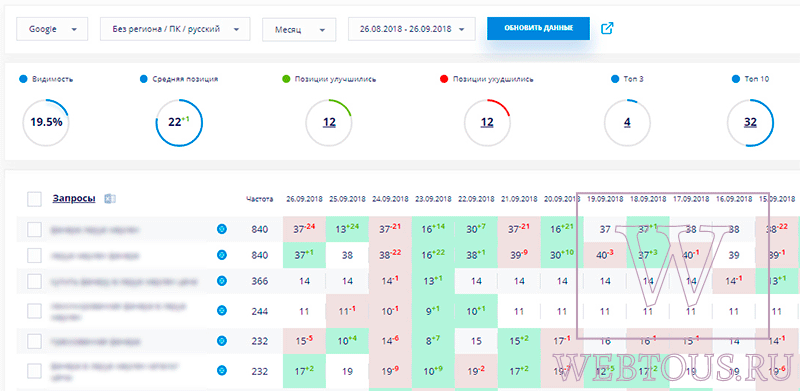The width and height of the screenshot is (800, 391).
Task: Click the Позиции улучшились value 12
Action: click(x=329, y=123)
